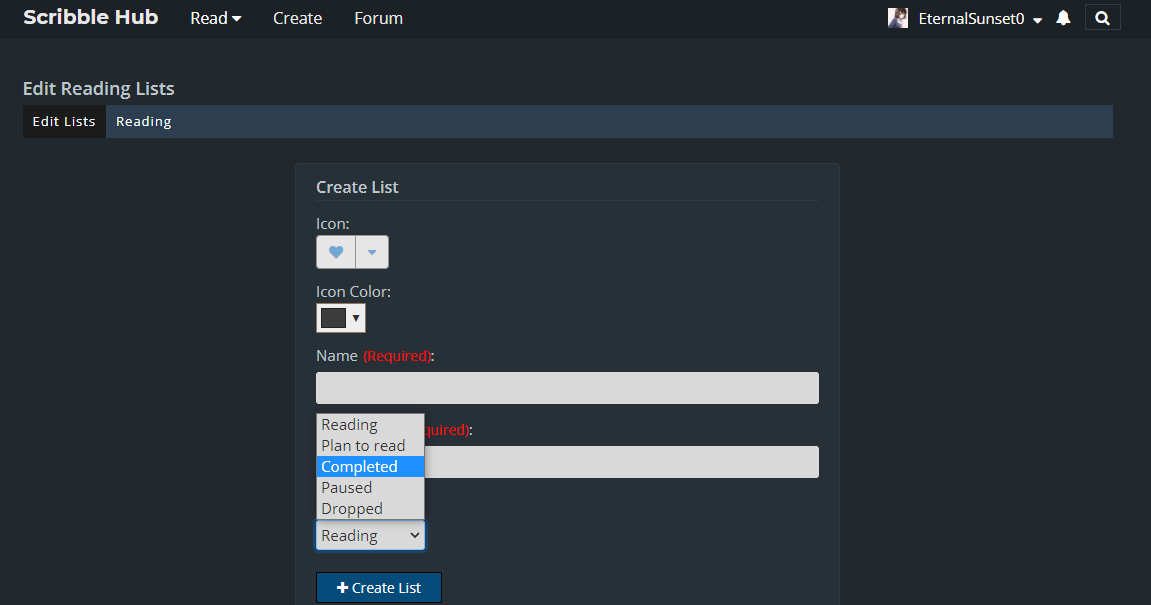1151x605 pixels.
Task: Select the Plan to read option
Action: pos(363,446)
